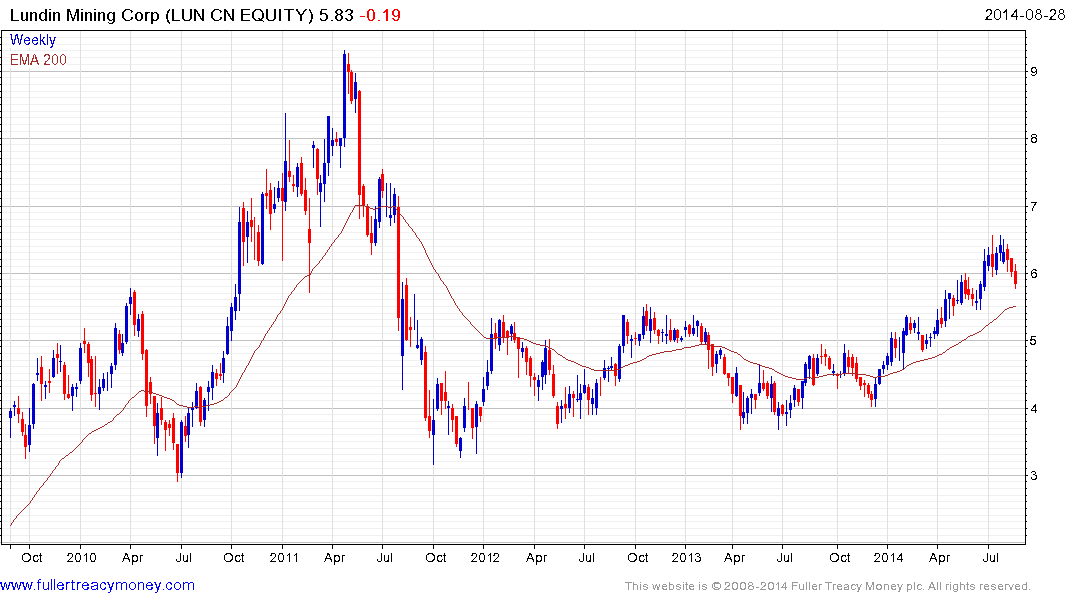
Task: Click the first 'Oct' axis label before 2010
Action: [32, 557]
